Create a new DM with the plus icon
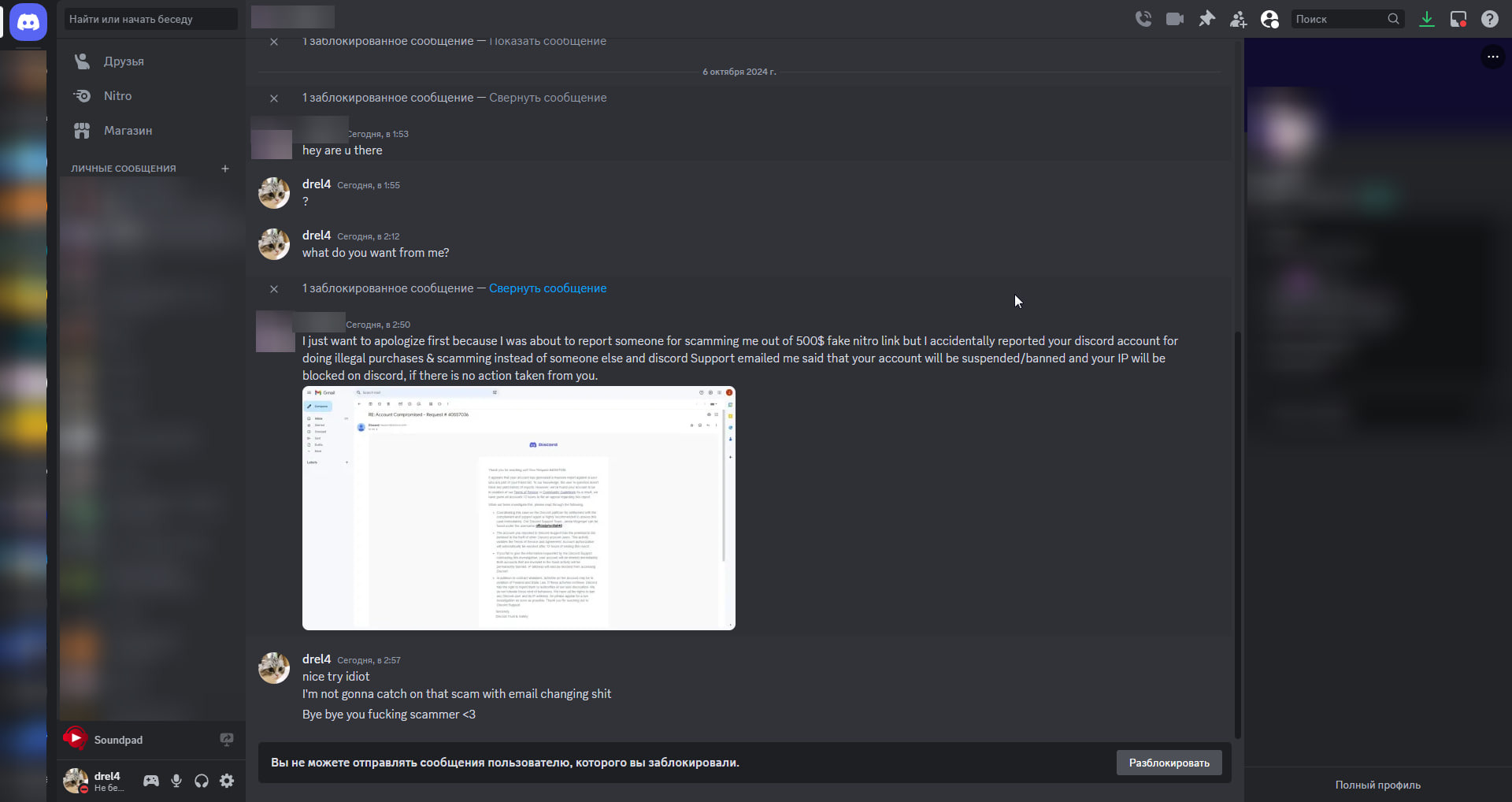The width and height of the screenshot is (1512, 802). click(225, 169)
